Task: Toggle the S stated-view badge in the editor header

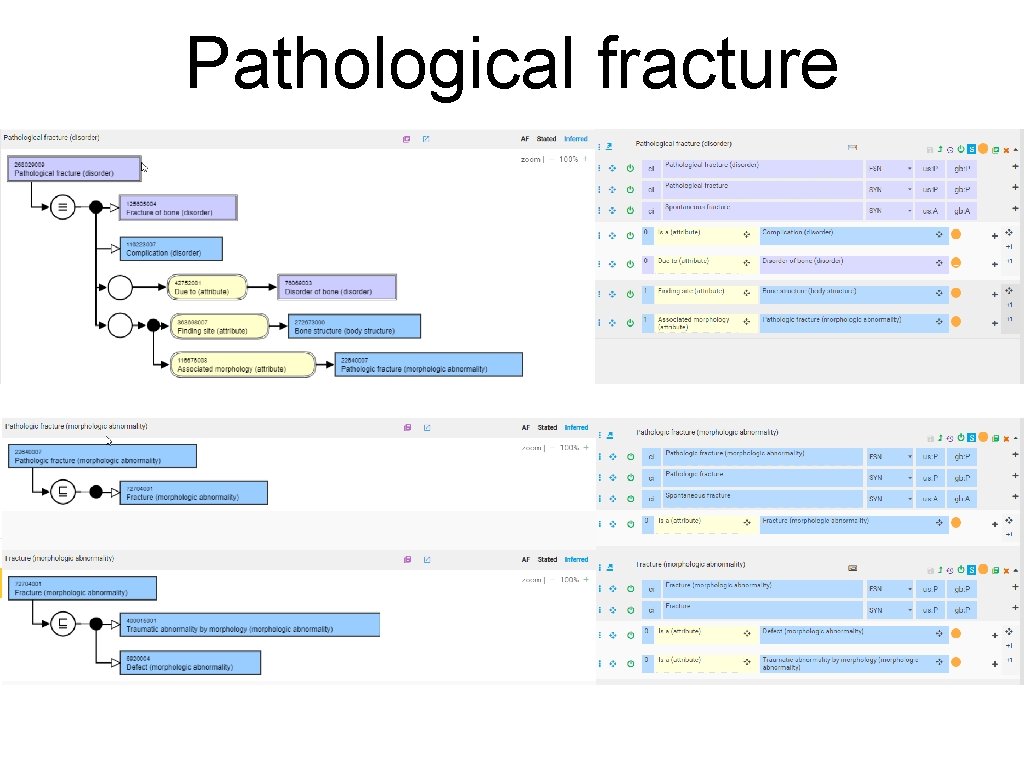Action: coord(971,148)
